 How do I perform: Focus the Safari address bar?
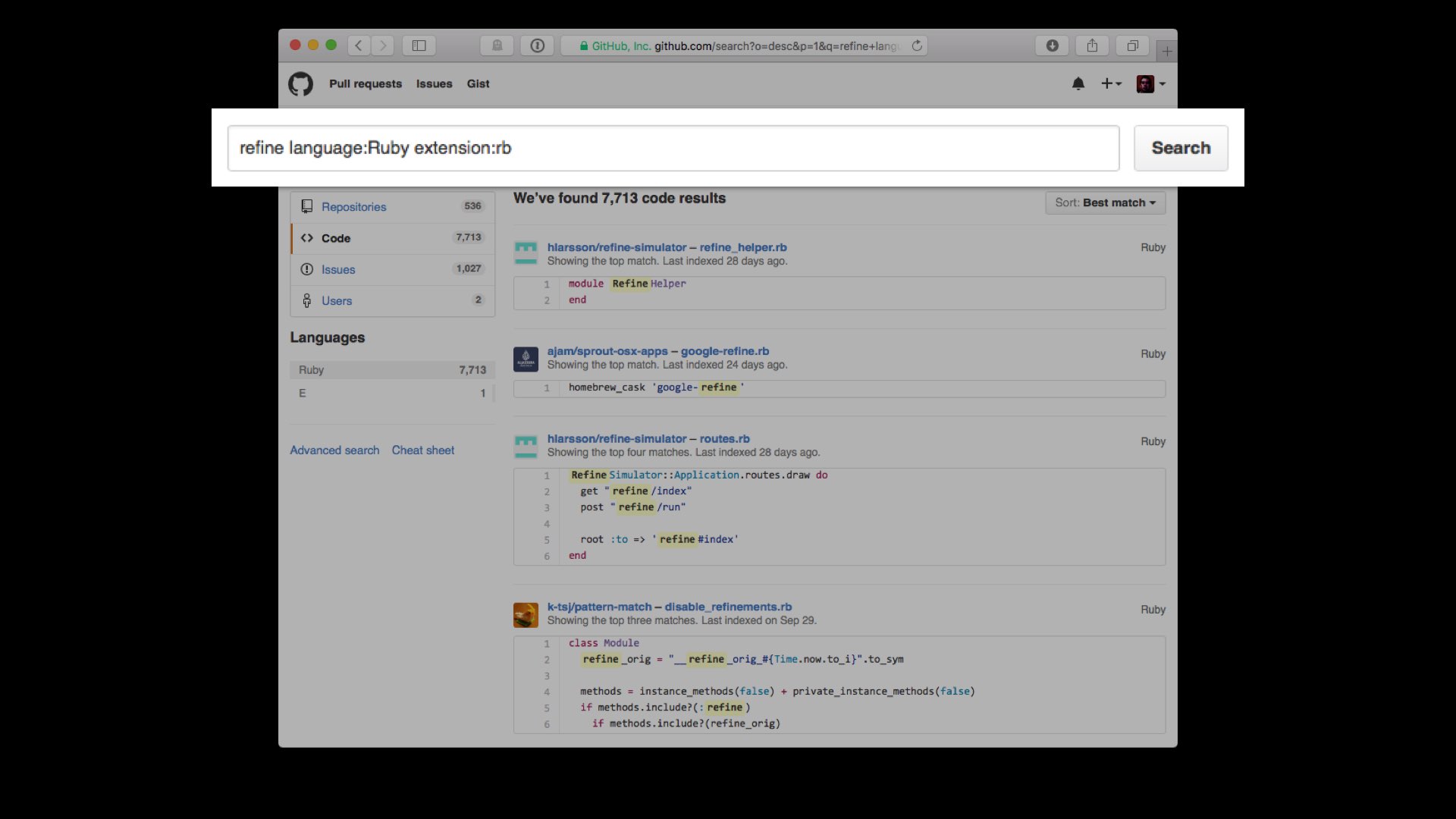click(743, 45)
